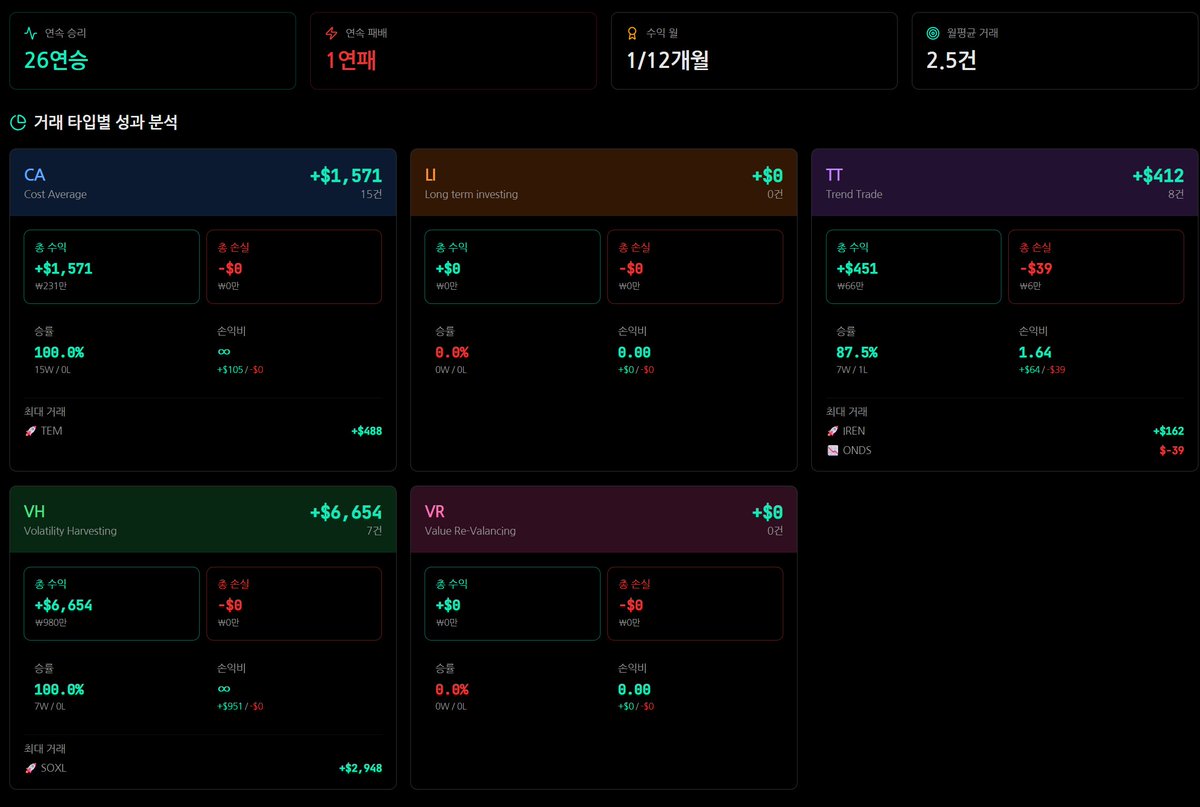Click the ONDS ticker in TT card
1200x807 pixels.
857,450
